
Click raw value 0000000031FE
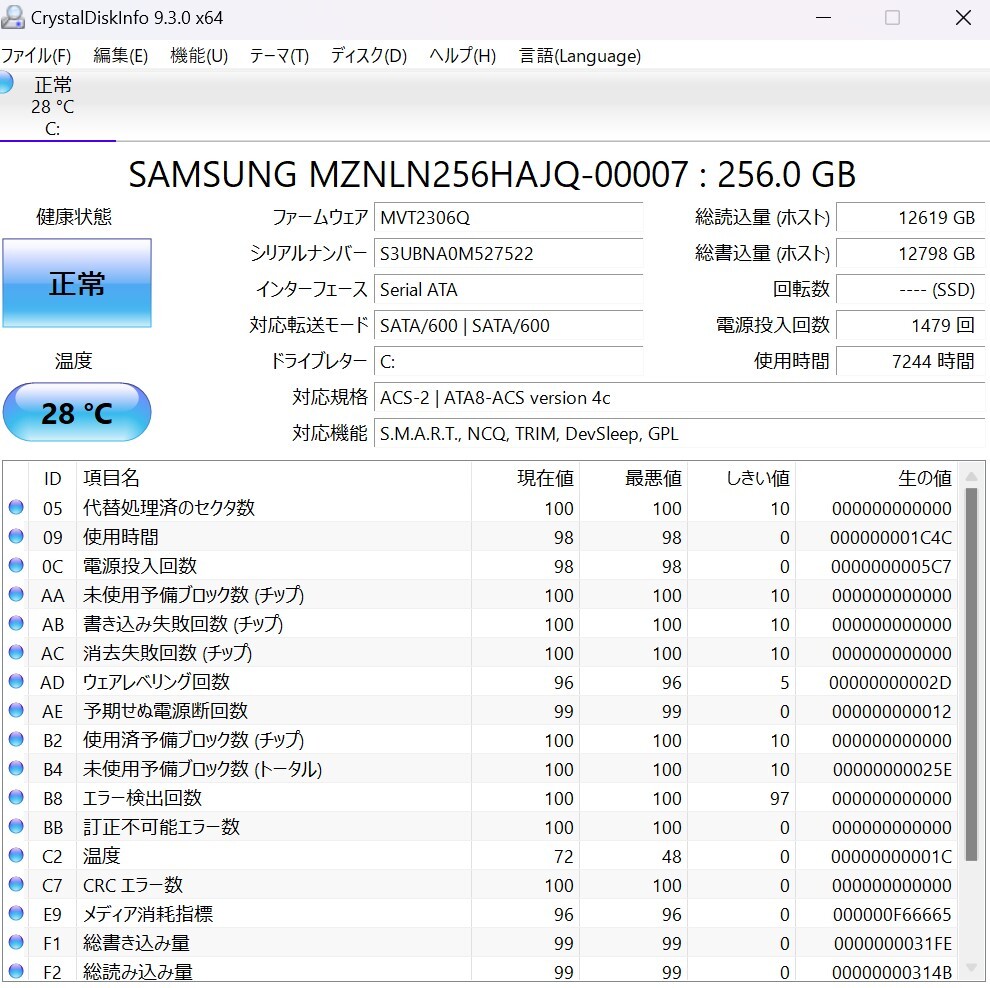click(x=893, y=943)
